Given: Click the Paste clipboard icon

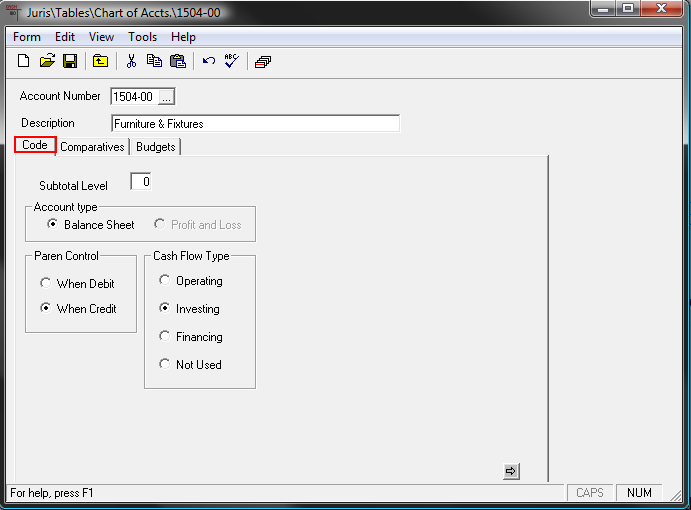Looking at the screenshot, I should 177,61.
